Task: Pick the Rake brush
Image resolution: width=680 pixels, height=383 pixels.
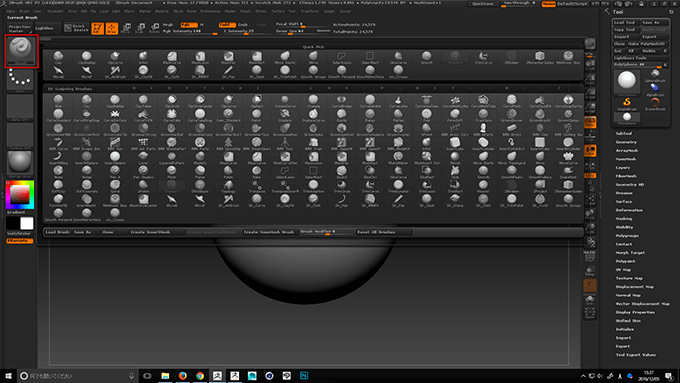Action: tap(256, 172)
